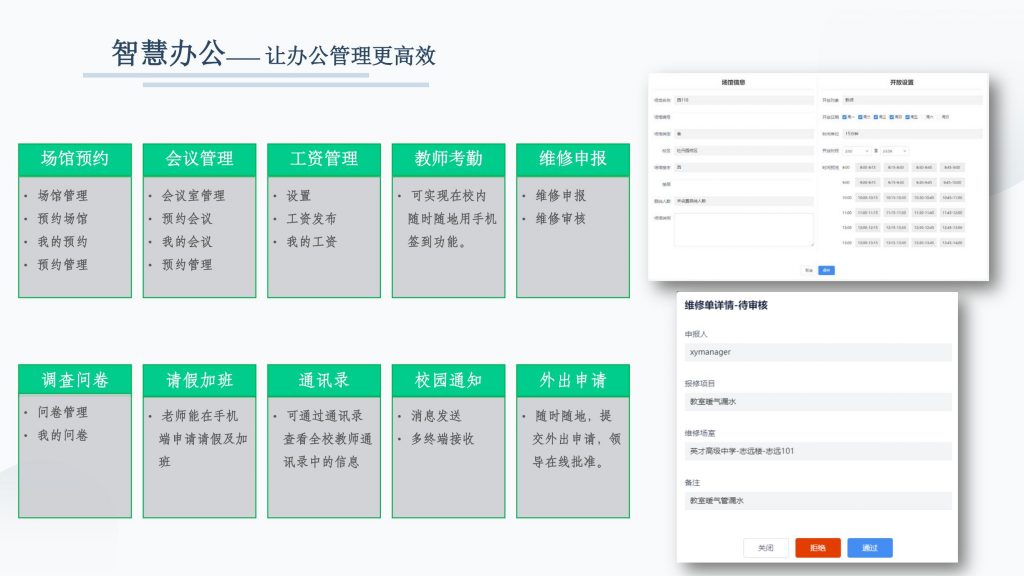
Task: Uncheck the 周一 open-day checkbox
Action: 845,117
